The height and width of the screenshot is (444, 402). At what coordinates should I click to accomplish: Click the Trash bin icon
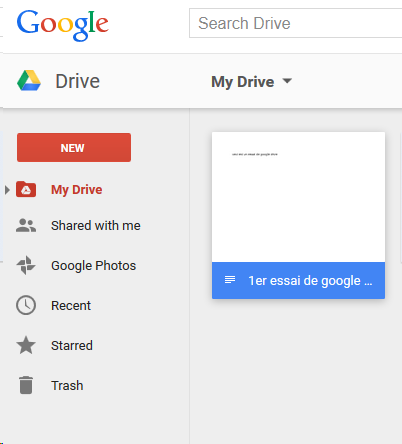click(x=26, y=385)
